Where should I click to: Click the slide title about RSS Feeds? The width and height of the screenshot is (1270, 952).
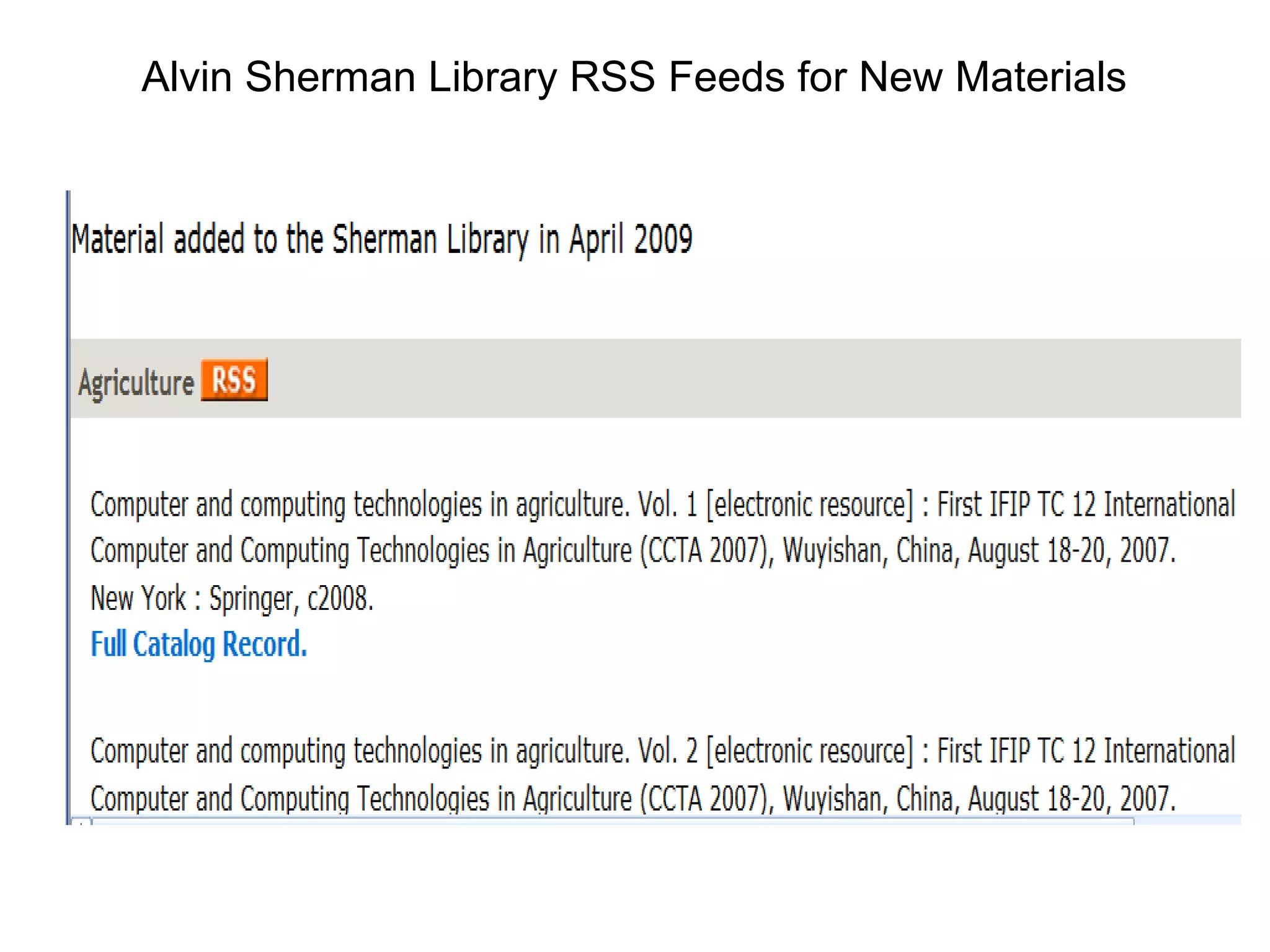pyautogui.click(x=633, y=77)
